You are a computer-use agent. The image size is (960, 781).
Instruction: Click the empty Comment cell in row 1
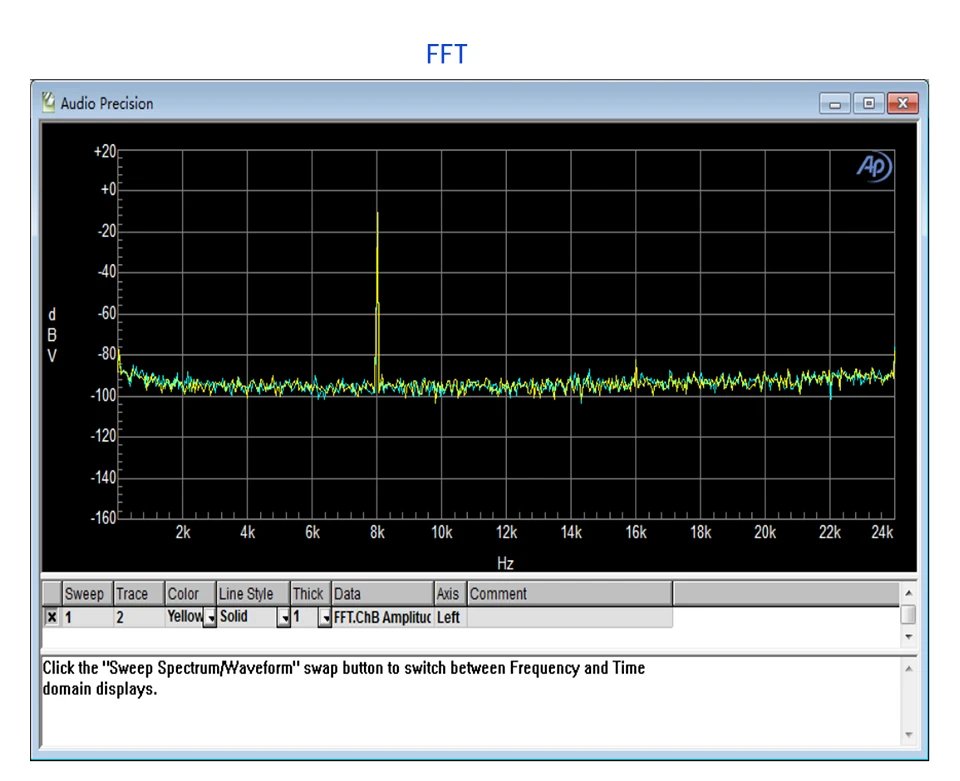point(568,618)
